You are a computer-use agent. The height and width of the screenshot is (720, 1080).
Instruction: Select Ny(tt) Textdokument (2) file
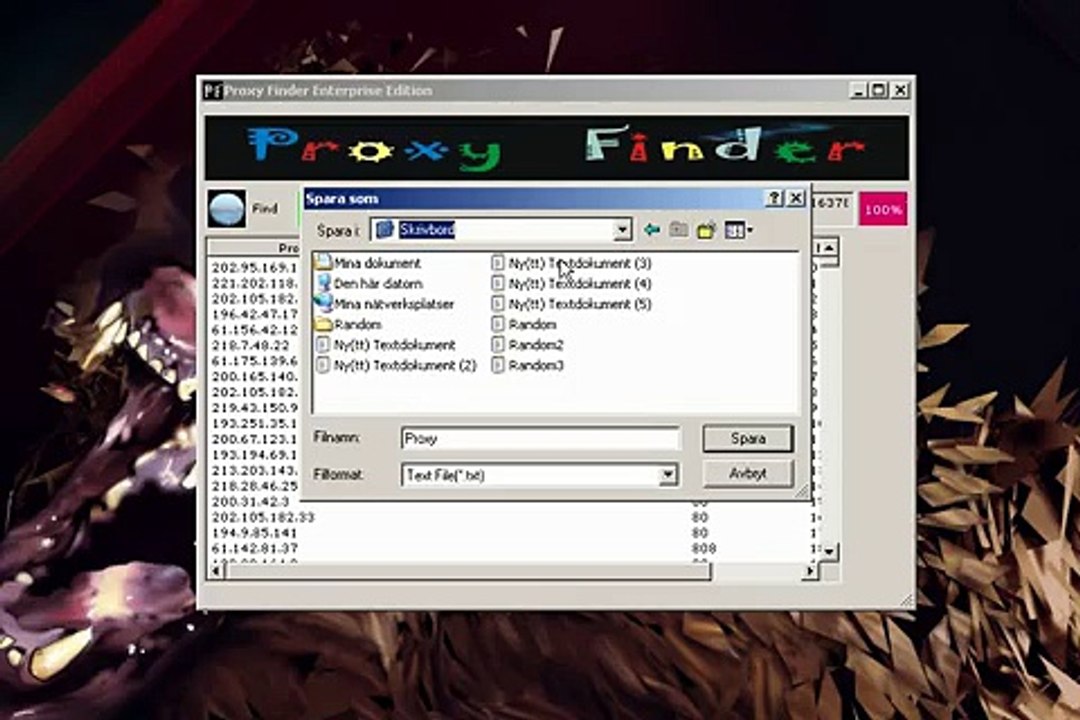click(396, 365)
